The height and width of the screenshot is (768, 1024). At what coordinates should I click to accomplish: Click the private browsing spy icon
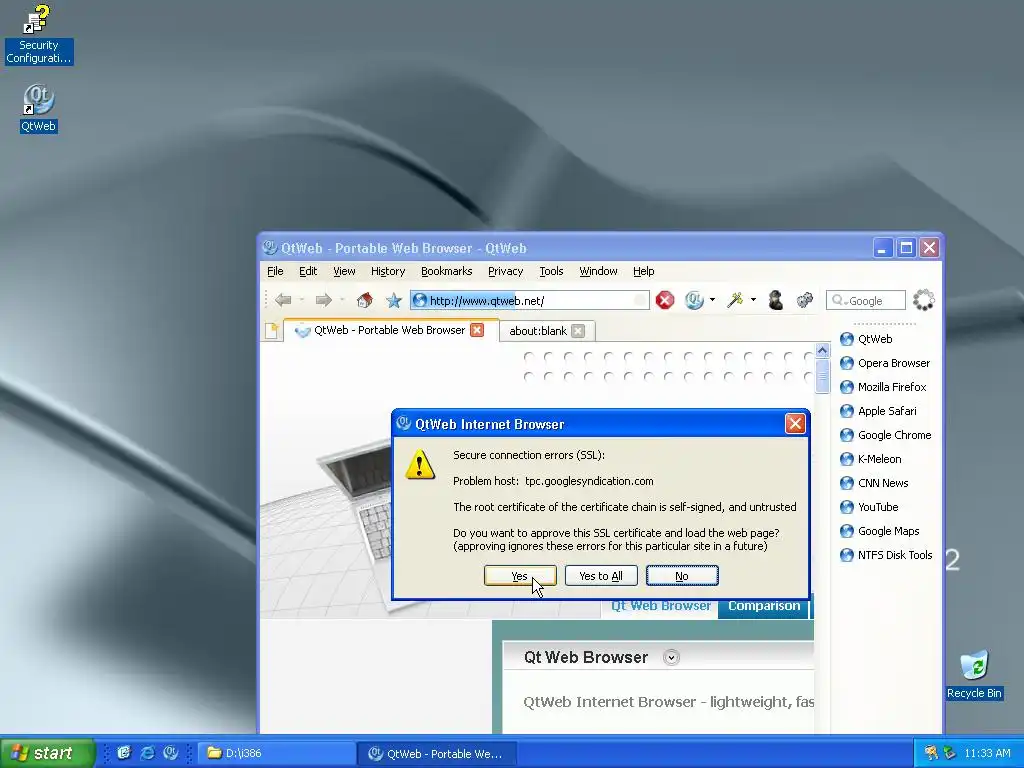pyautogui.click(x=776, y=300)
